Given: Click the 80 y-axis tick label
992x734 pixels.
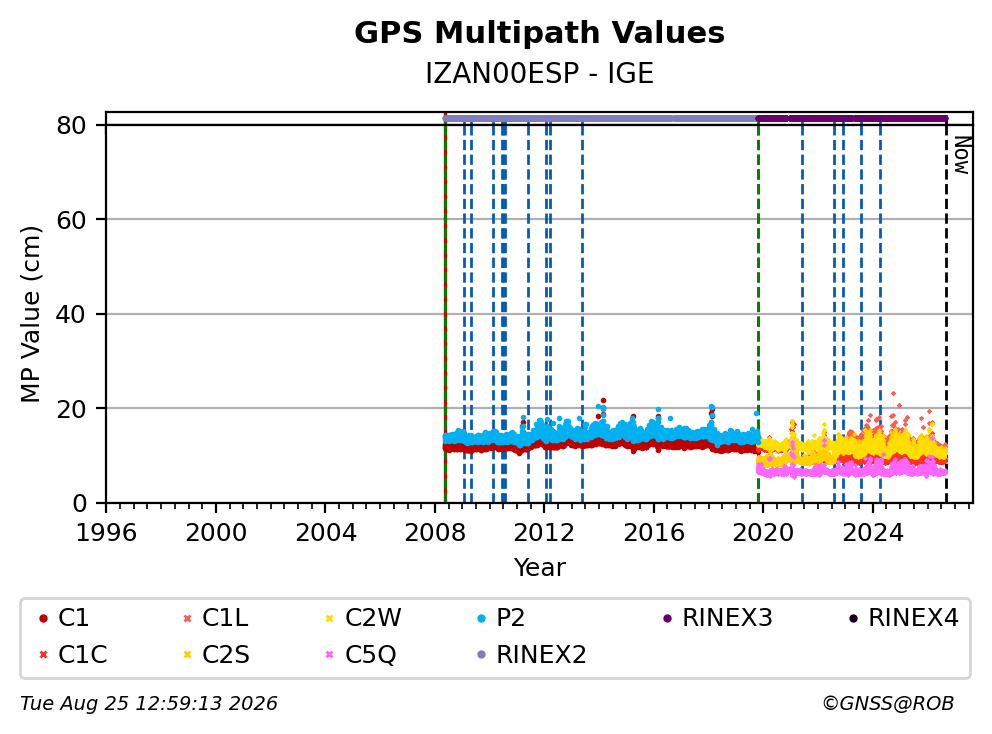Looking at the screenshot, I should [x=71, y=125].
